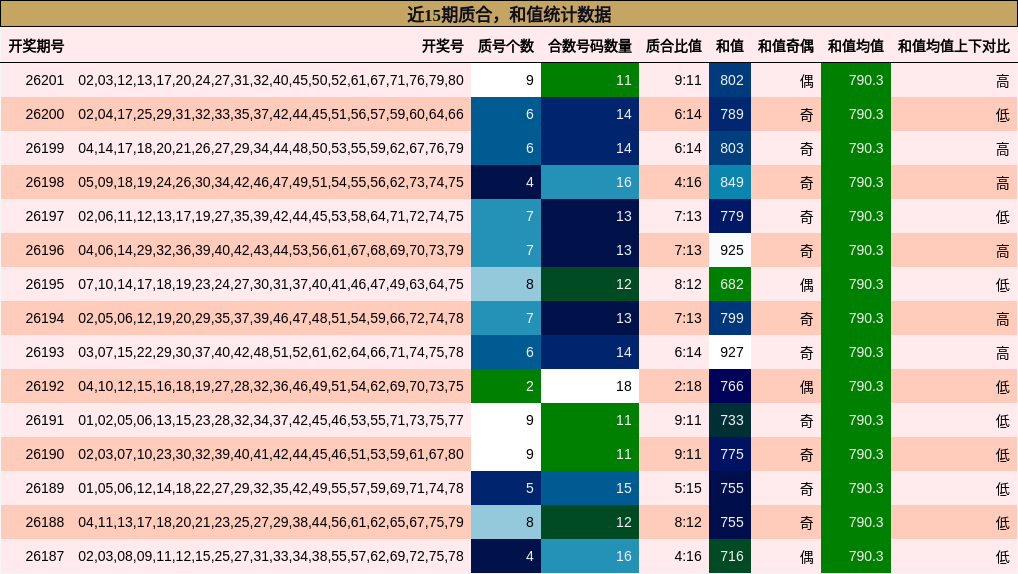Click sum value 766
This screenshot has height=574, width=1018.
click(730, 386)
